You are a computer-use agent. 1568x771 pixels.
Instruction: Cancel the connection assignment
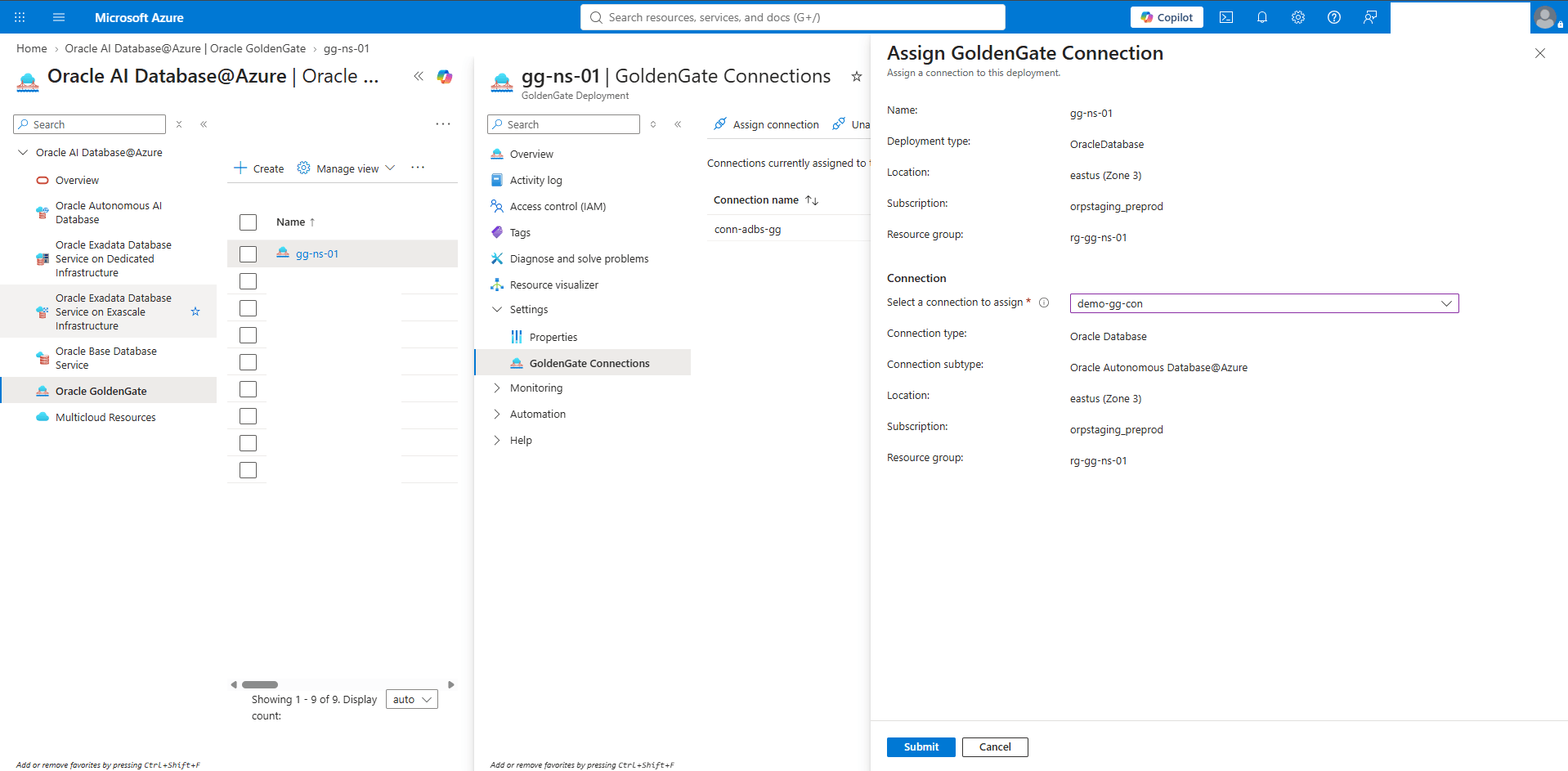pyautogui.click(x=995, y=747)
